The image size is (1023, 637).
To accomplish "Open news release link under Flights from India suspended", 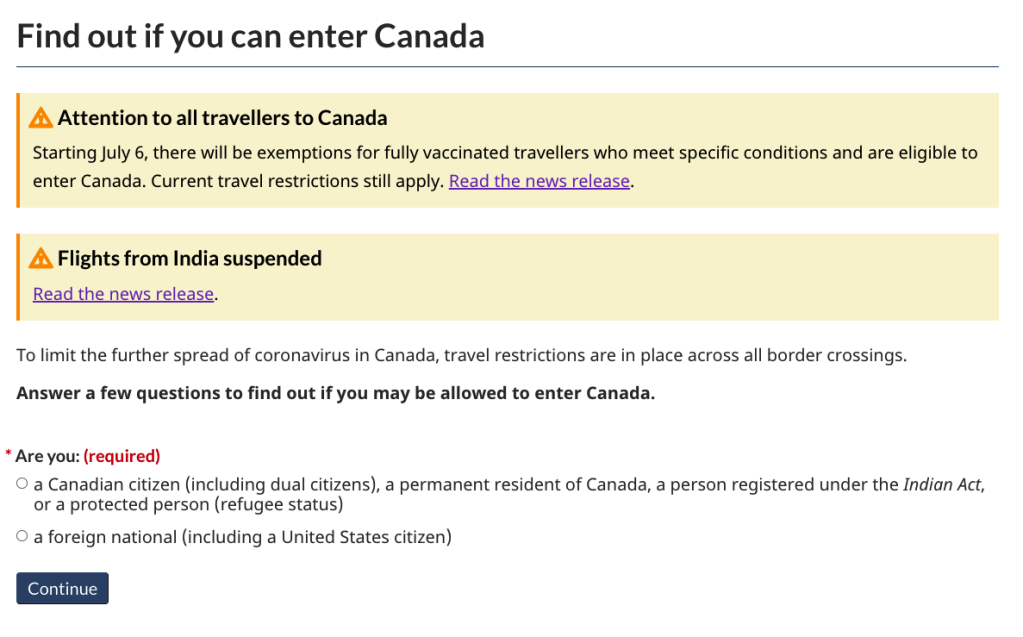I will (123, 294).
